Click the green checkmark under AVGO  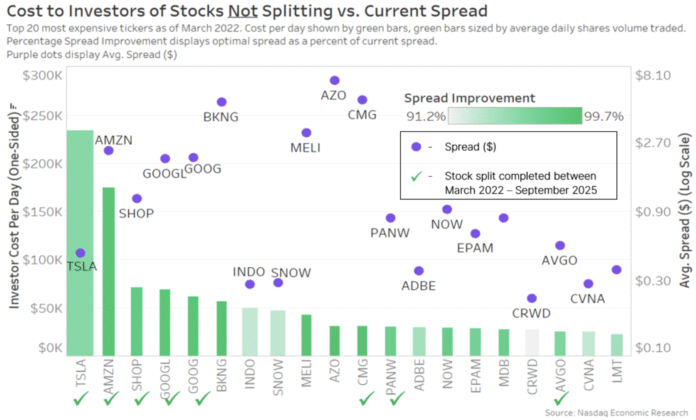(x=560, y=398)
